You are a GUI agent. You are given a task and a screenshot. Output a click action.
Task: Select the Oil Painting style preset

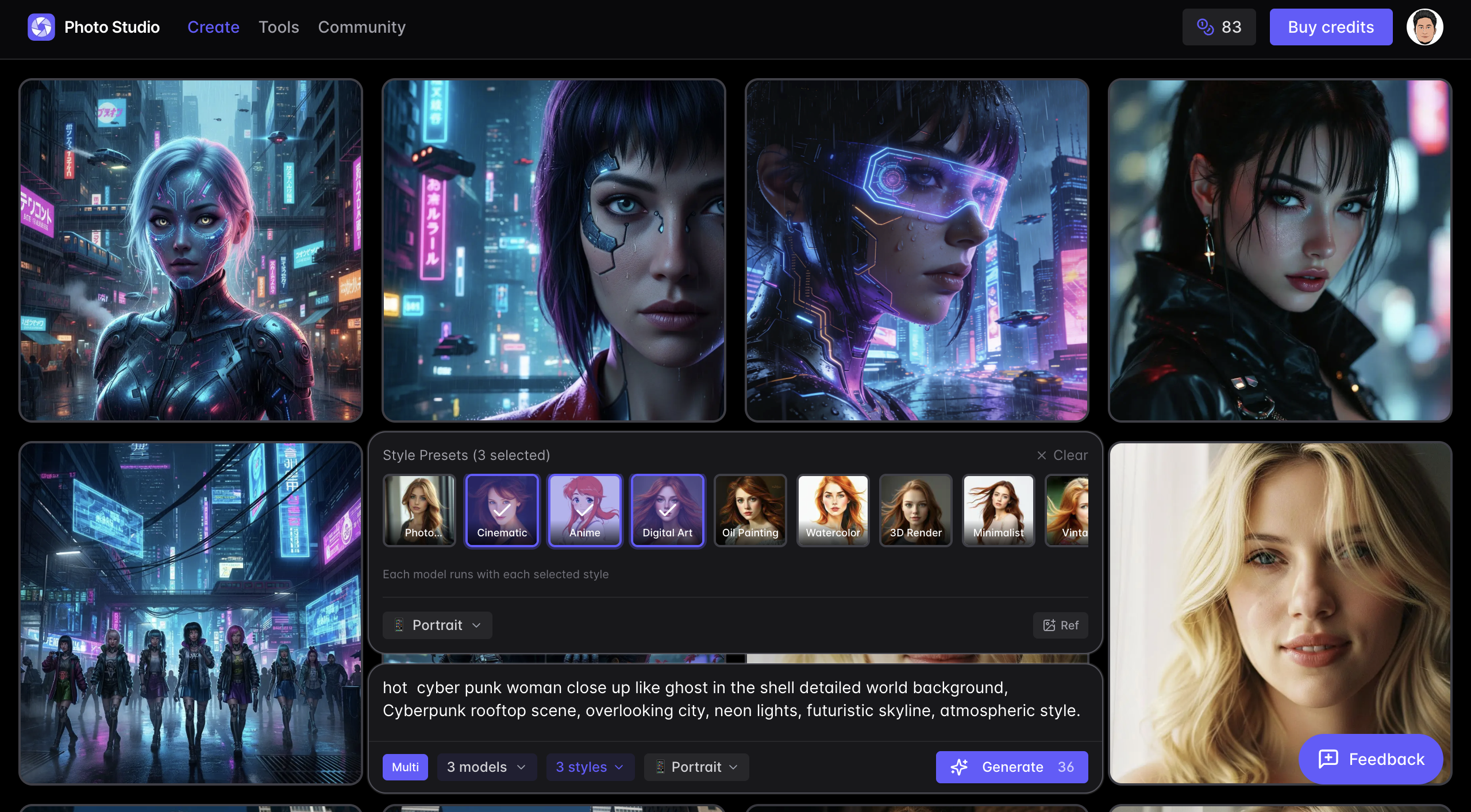point(750,511)
